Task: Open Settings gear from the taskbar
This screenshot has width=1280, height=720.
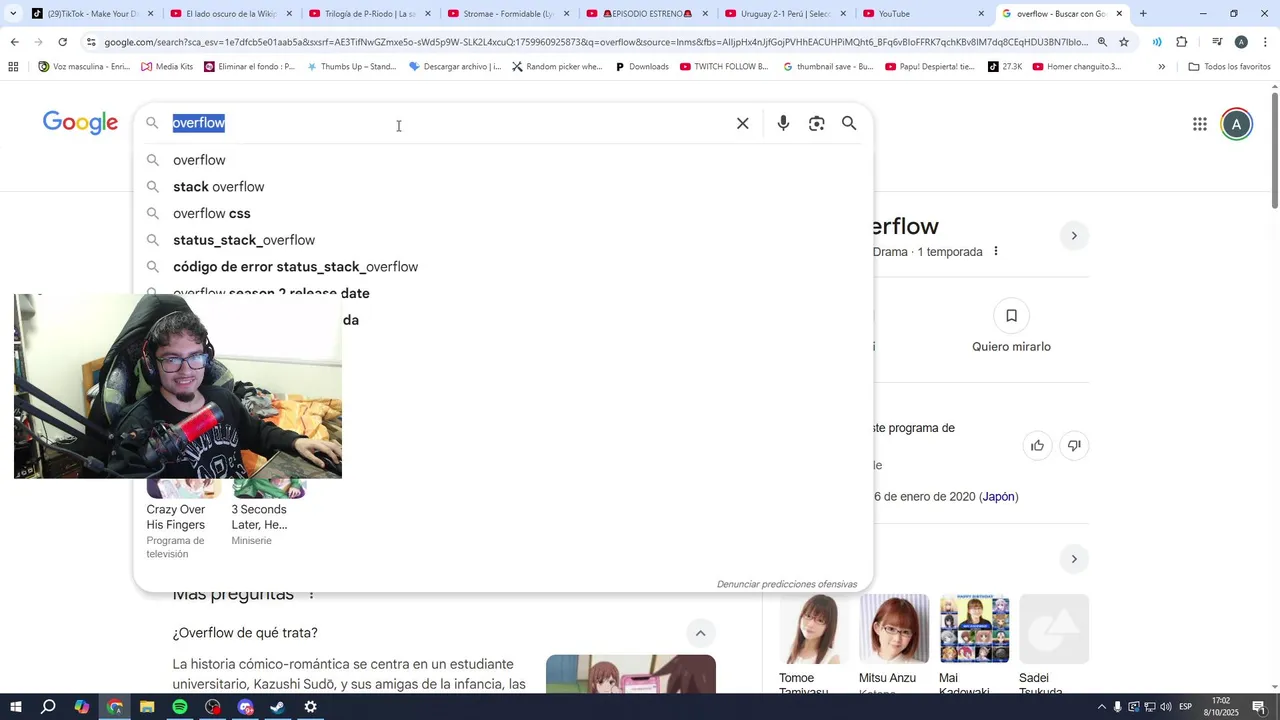Action: [x=311, y=707]
